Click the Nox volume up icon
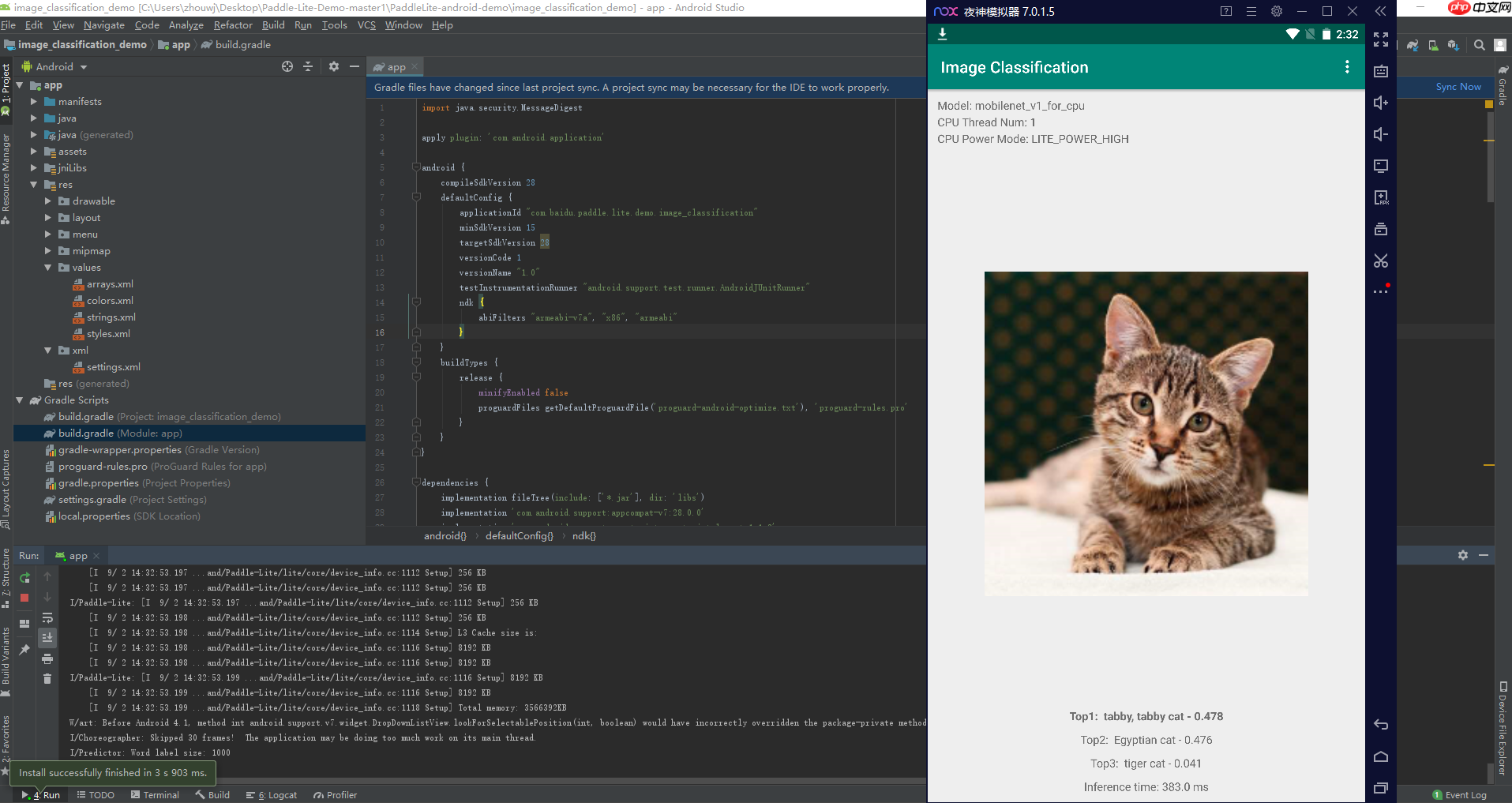The width and height of the screenshot is (1512, 803). click(x=1380, y=103)
